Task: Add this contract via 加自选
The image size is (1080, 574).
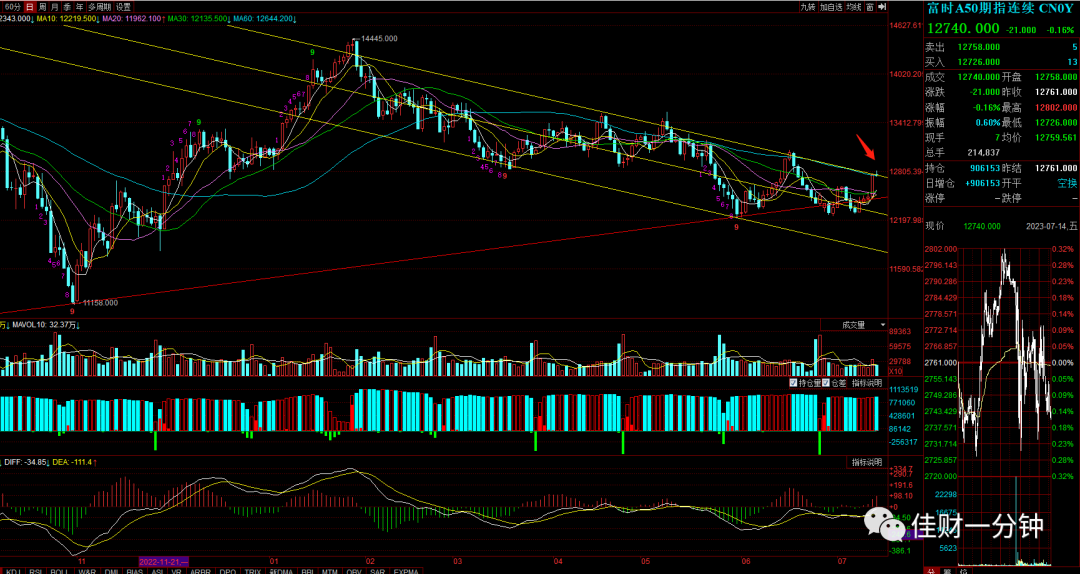Action: point(832,7)
